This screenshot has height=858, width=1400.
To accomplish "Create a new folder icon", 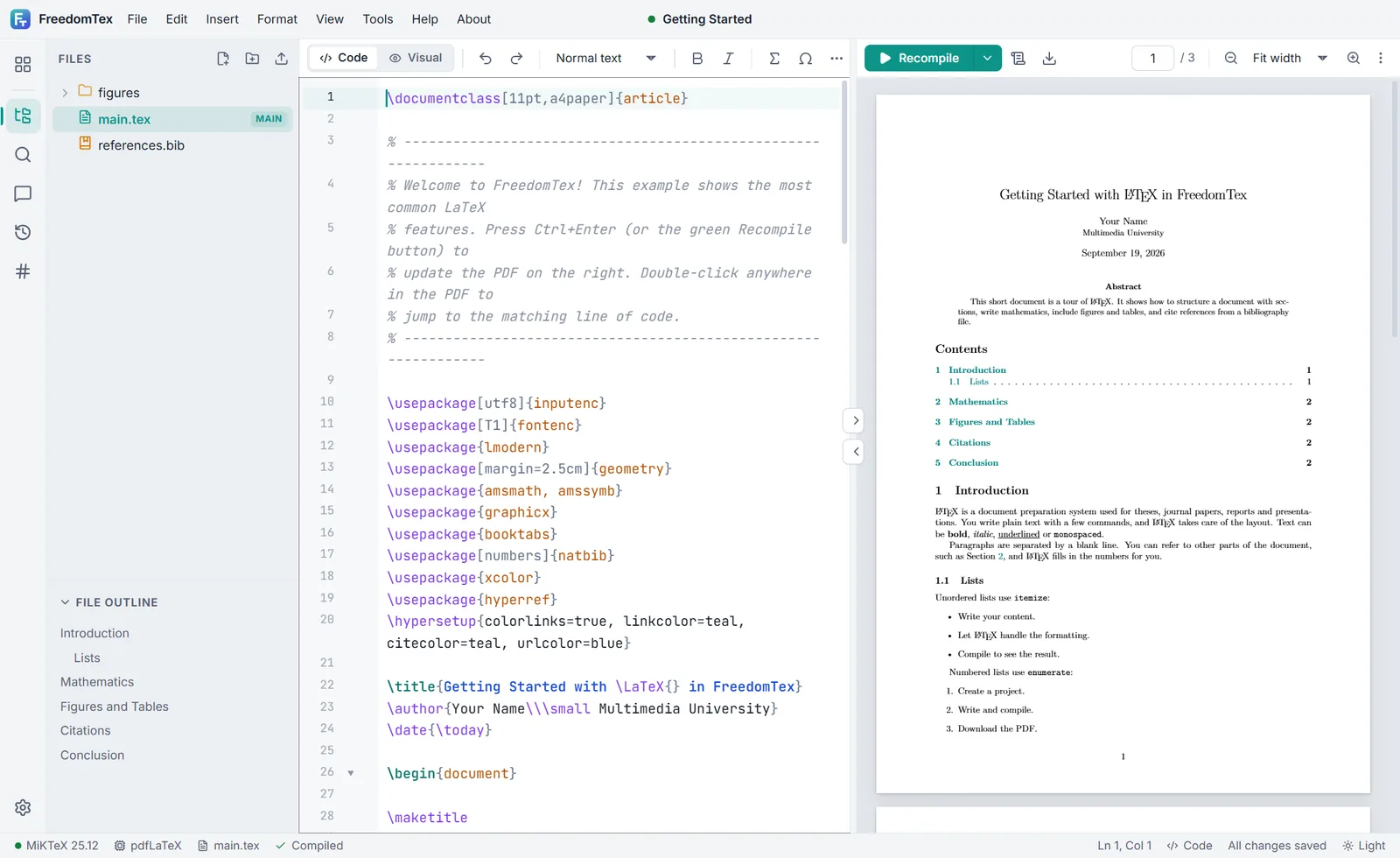I will pyautogui.click(x=252, y=59).
